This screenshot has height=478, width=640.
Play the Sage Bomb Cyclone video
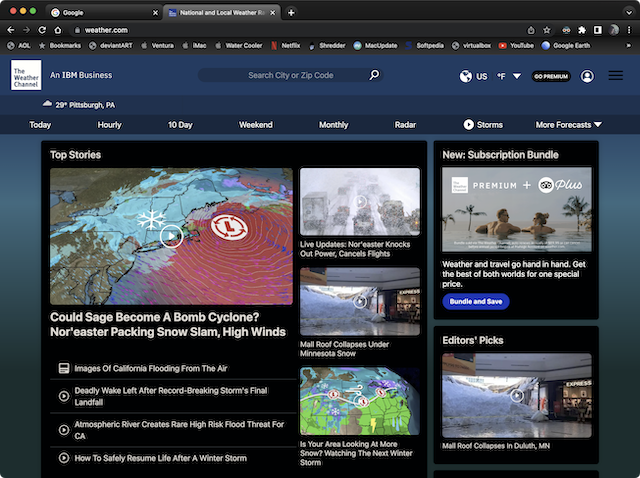click(x=171, y=236)
